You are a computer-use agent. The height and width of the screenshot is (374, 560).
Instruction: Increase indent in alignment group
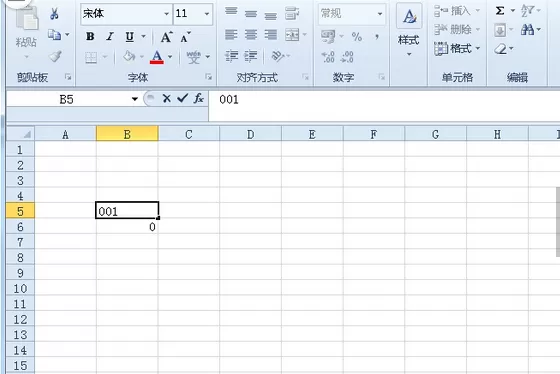click(x=251, y=56)
